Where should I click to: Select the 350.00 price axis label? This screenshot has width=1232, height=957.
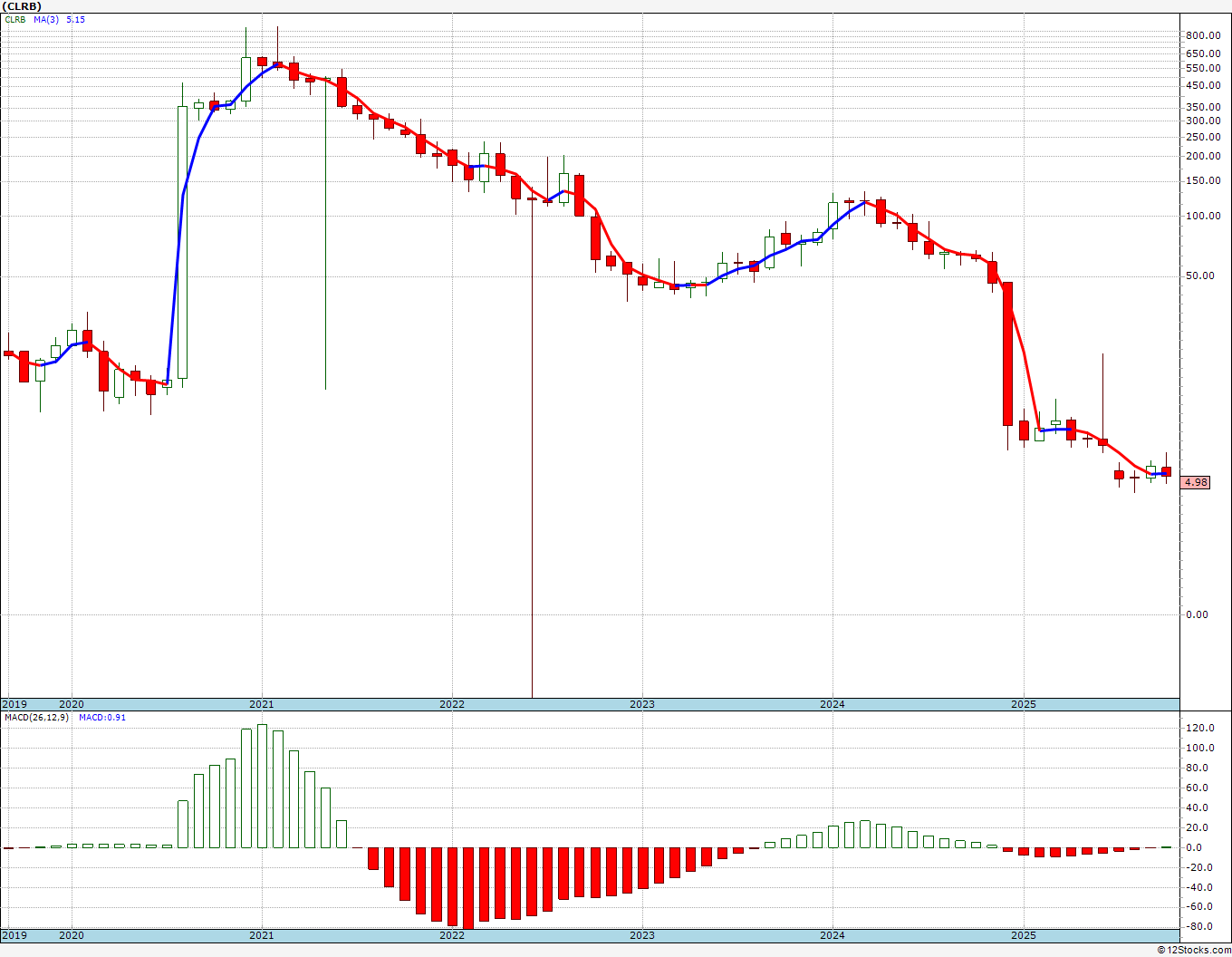click(1201, 107)
